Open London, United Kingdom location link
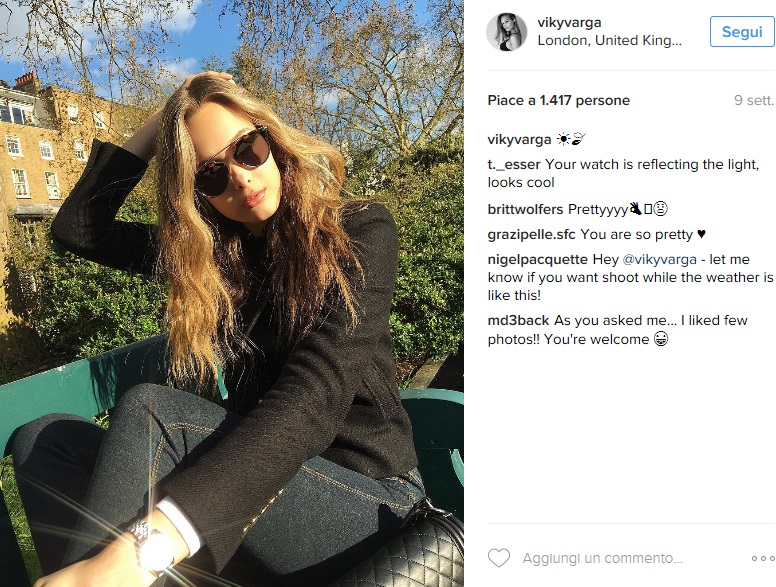 (610, 41)
